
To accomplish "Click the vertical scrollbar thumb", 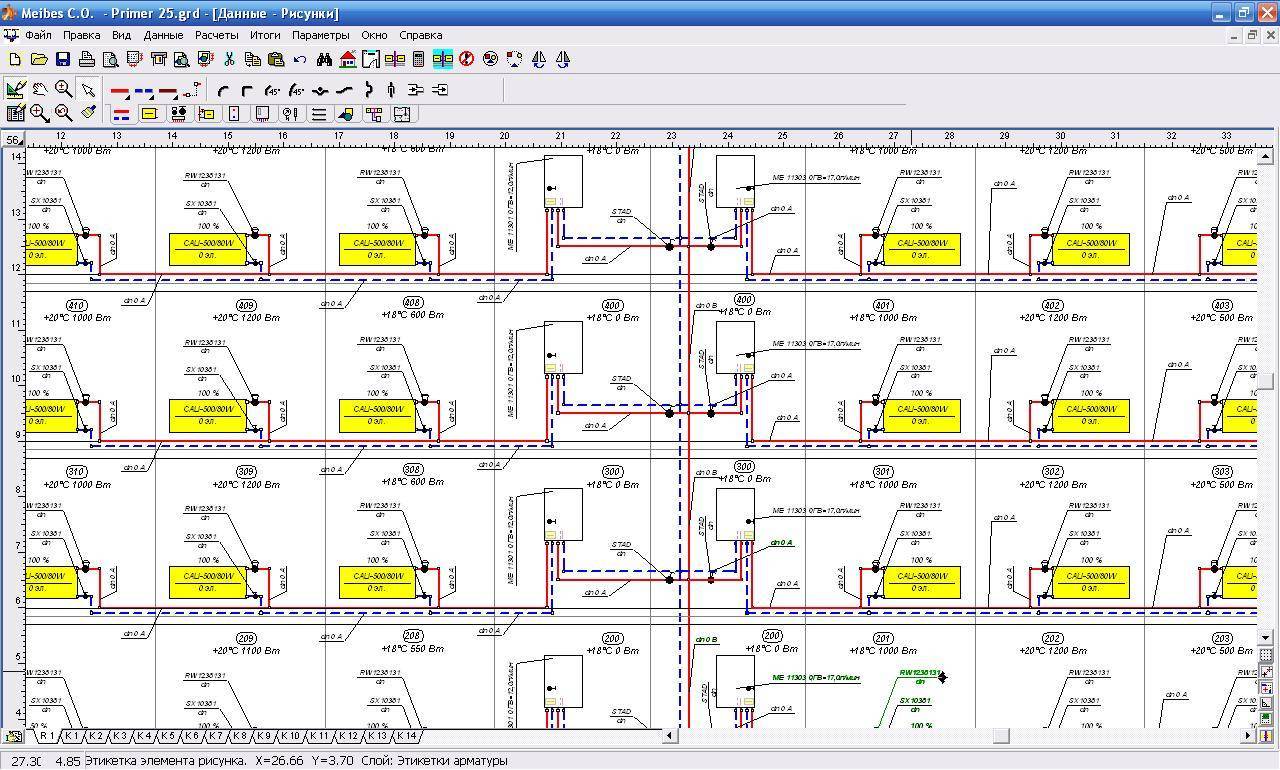I will click(1265, 381).
